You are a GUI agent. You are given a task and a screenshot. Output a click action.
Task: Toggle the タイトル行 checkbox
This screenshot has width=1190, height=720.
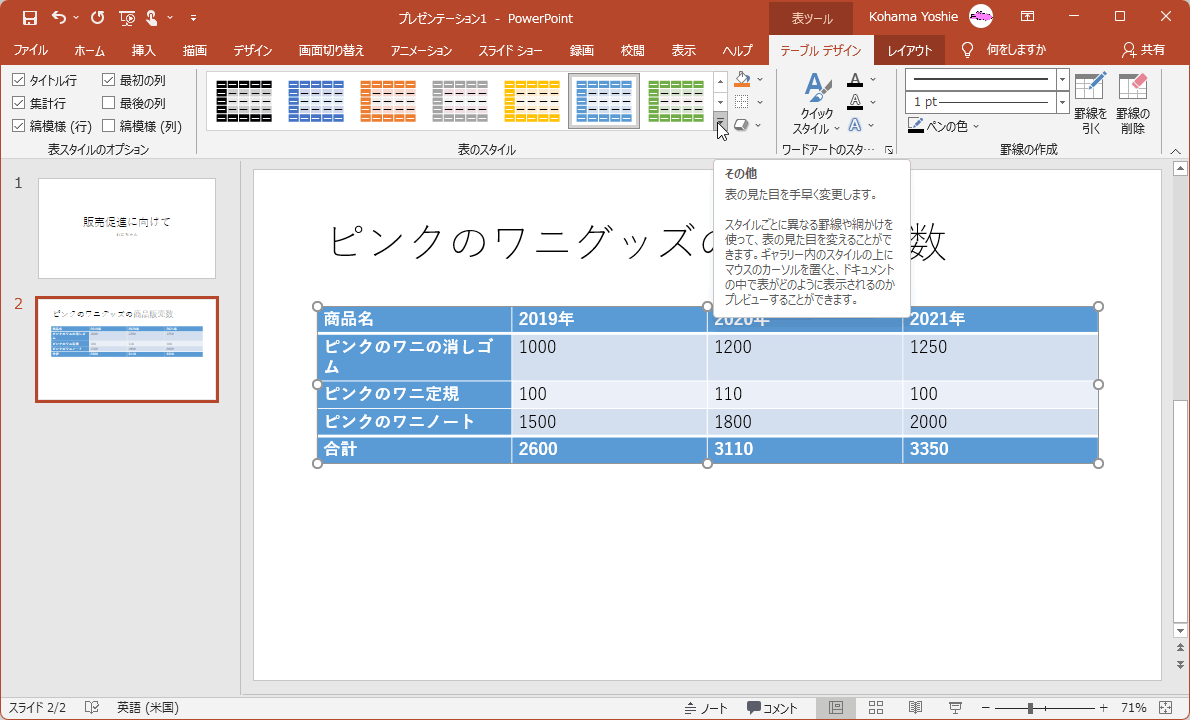[19, 80]
